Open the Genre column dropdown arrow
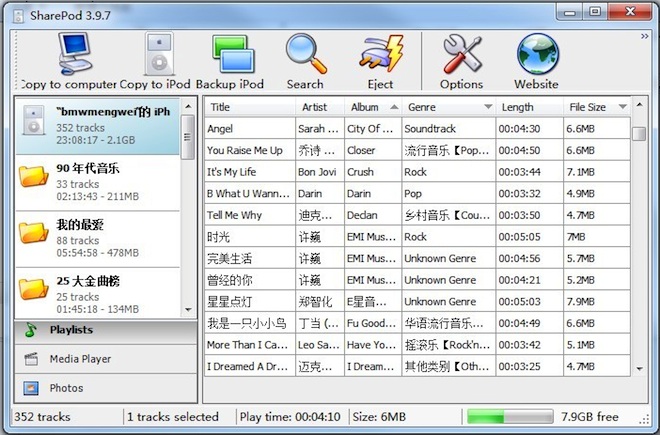This screenshot has height=435, width=660. (488, 107)
